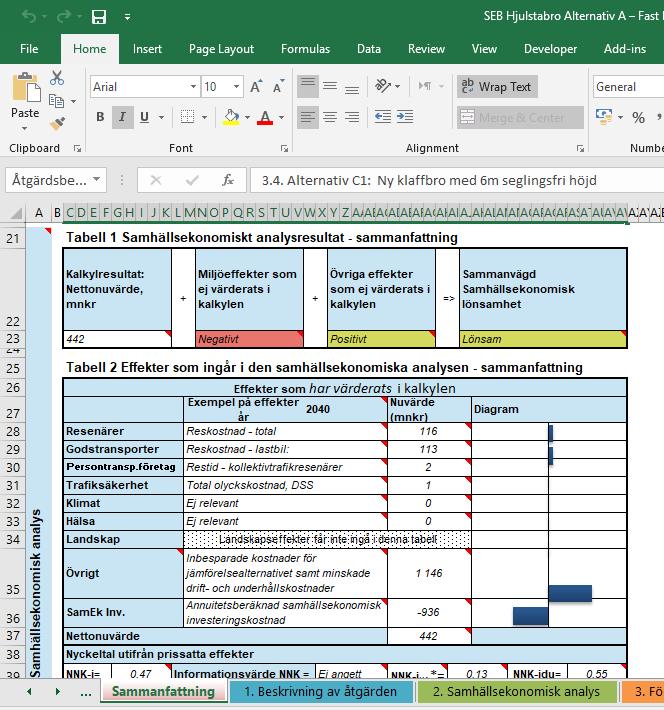Select Top Align icon
Image resolution: width=664 pixels, height=710 pixels.
pyautogui.click(x=308, y=86)
